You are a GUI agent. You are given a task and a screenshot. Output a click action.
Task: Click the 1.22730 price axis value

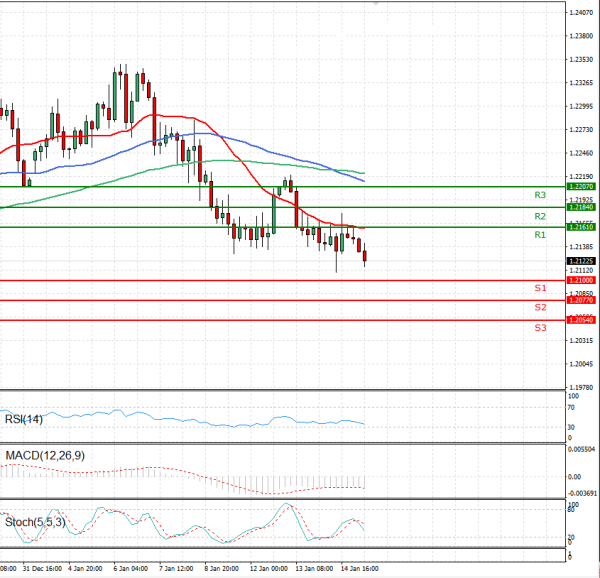tap(581, 130)
